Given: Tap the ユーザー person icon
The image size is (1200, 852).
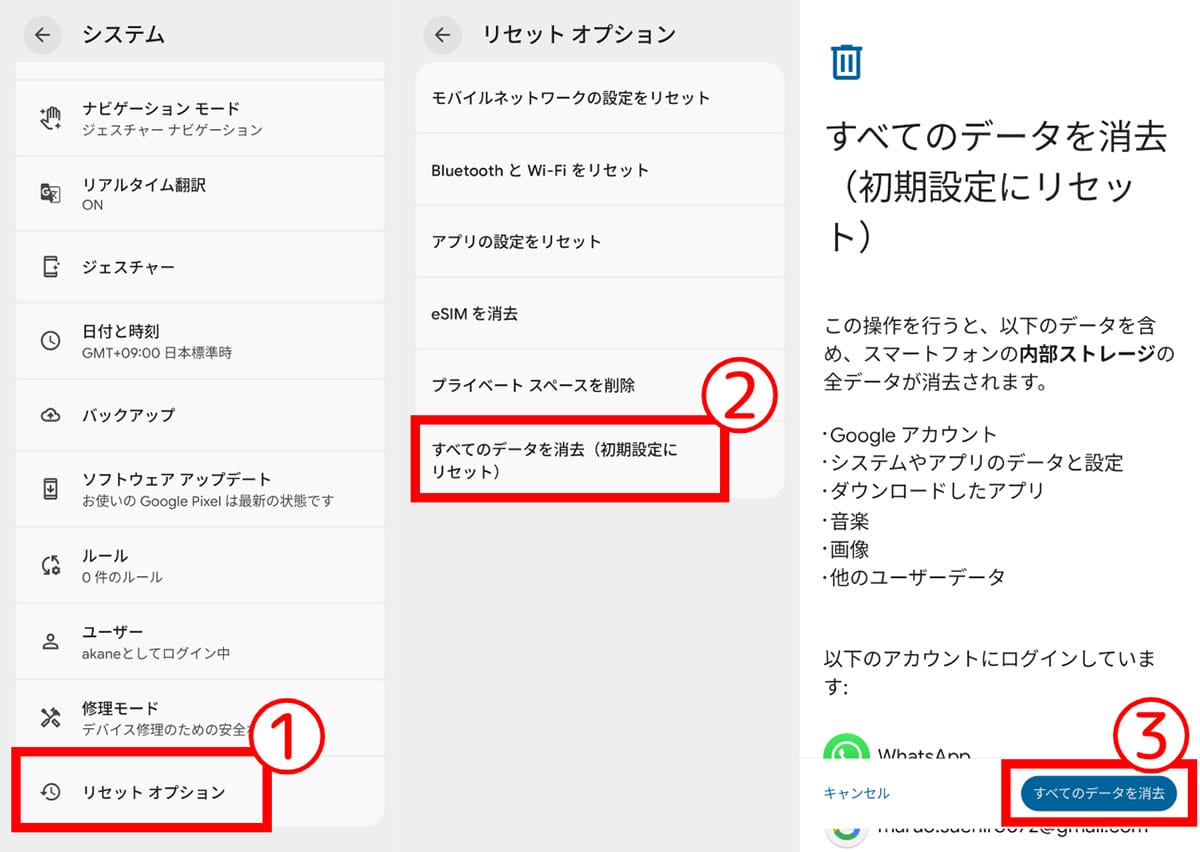Looking at the screenshot, I should click(x=50, y=642).
